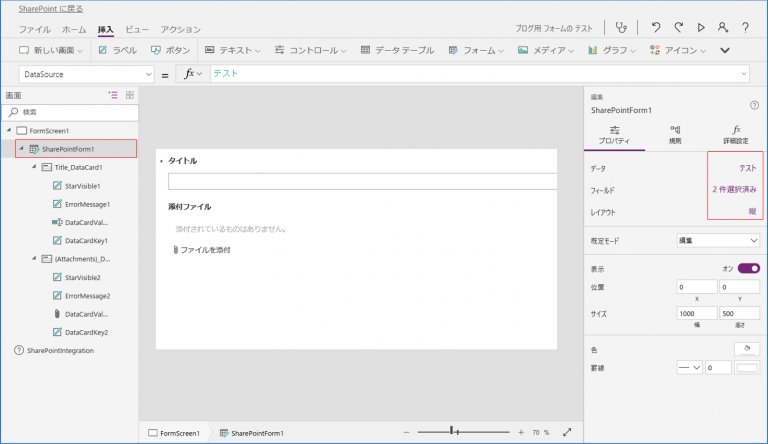Image resolution: width=768 pixels, height=444 pixels.
Task: Open the help question mark icon
Action: pyautogui.click(x=745, y=28)
